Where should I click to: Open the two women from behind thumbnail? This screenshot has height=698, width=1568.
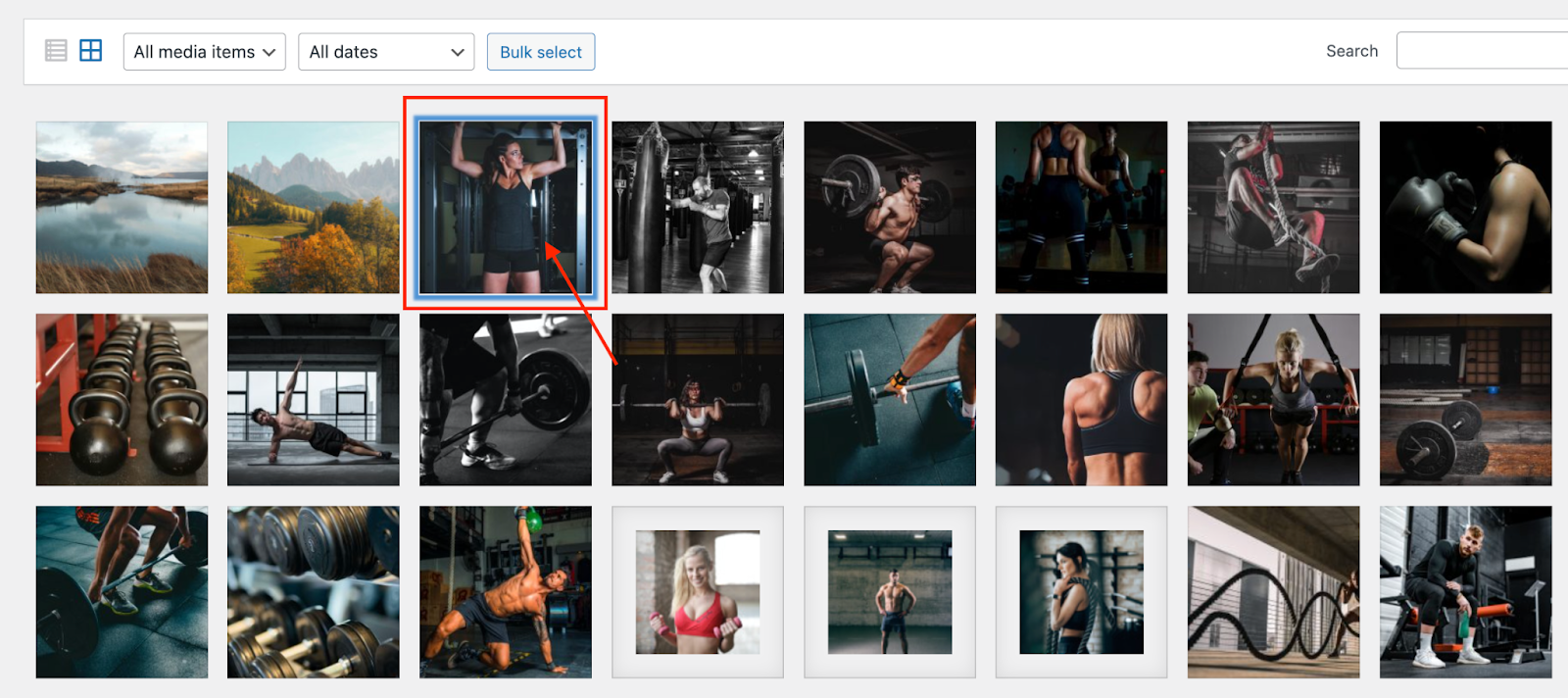coord(1082,208)
